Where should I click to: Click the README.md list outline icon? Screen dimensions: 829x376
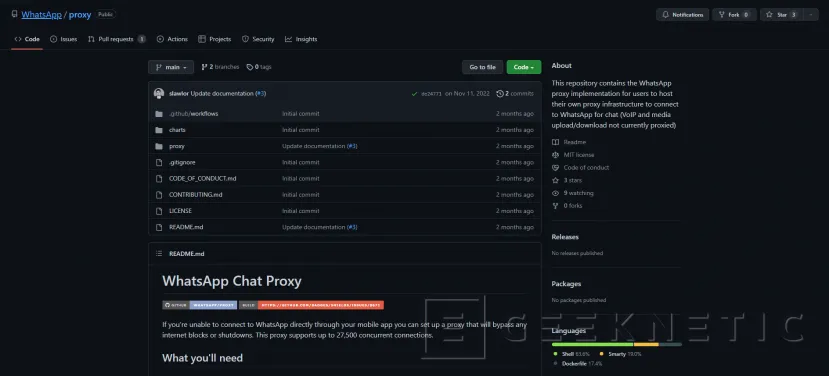point(159,254)
